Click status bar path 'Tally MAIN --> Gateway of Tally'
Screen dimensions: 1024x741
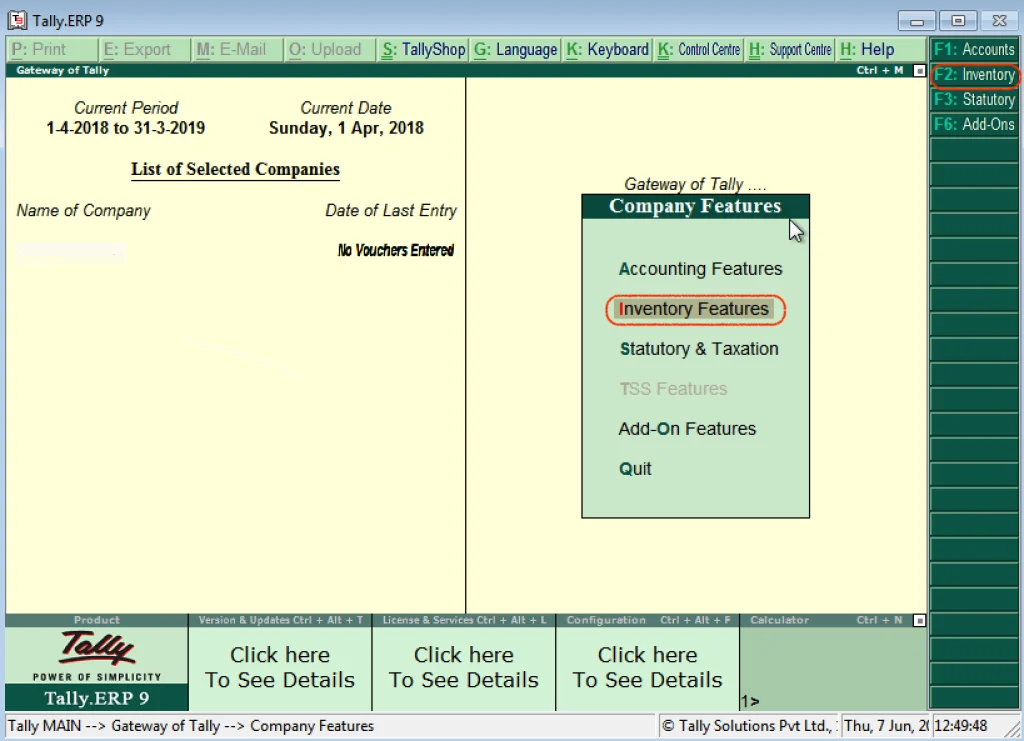coord(114,726)
